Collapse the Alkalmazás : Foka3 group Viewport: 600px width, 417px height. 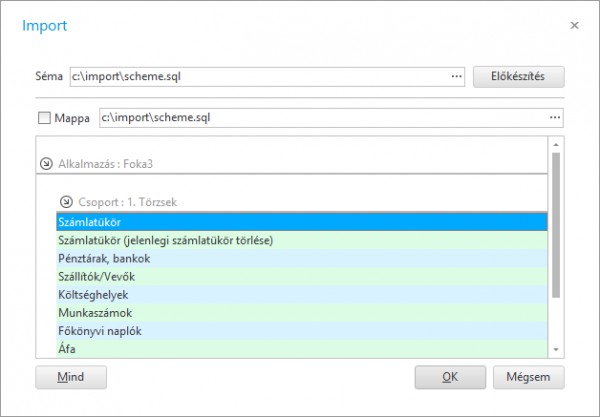tap(46, 164)
